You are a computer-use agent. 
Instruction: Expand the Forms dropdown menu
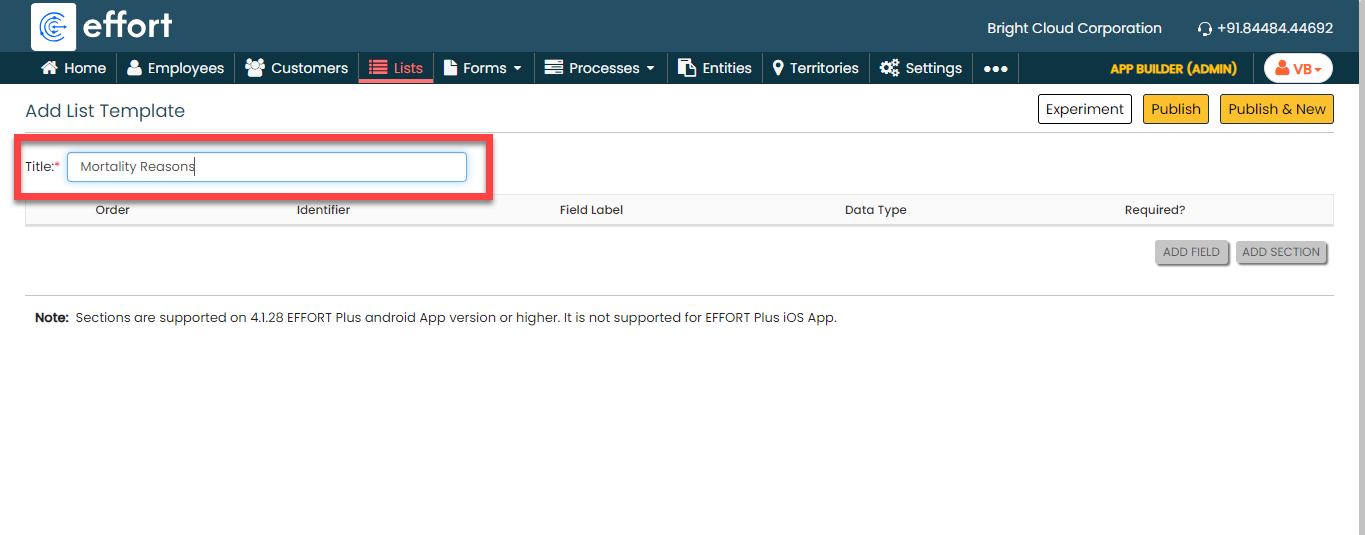click(x=483, y=68)
